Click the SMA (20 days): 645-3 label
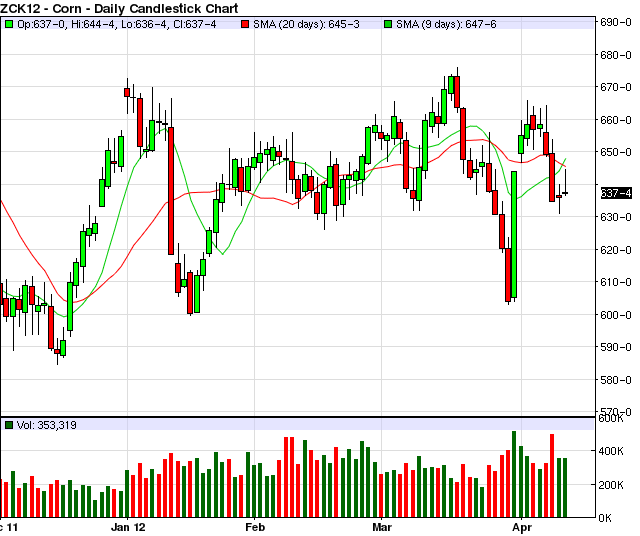This screenshot has height=536, width=640. point(306,24)
